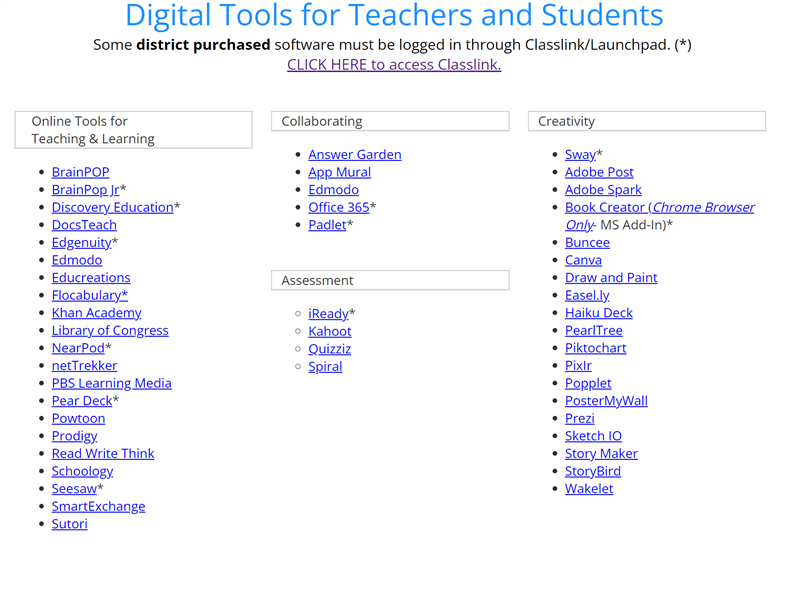
Task: Open the Answer Garden link
Action: pyautogui.click(x=355, y=155)
